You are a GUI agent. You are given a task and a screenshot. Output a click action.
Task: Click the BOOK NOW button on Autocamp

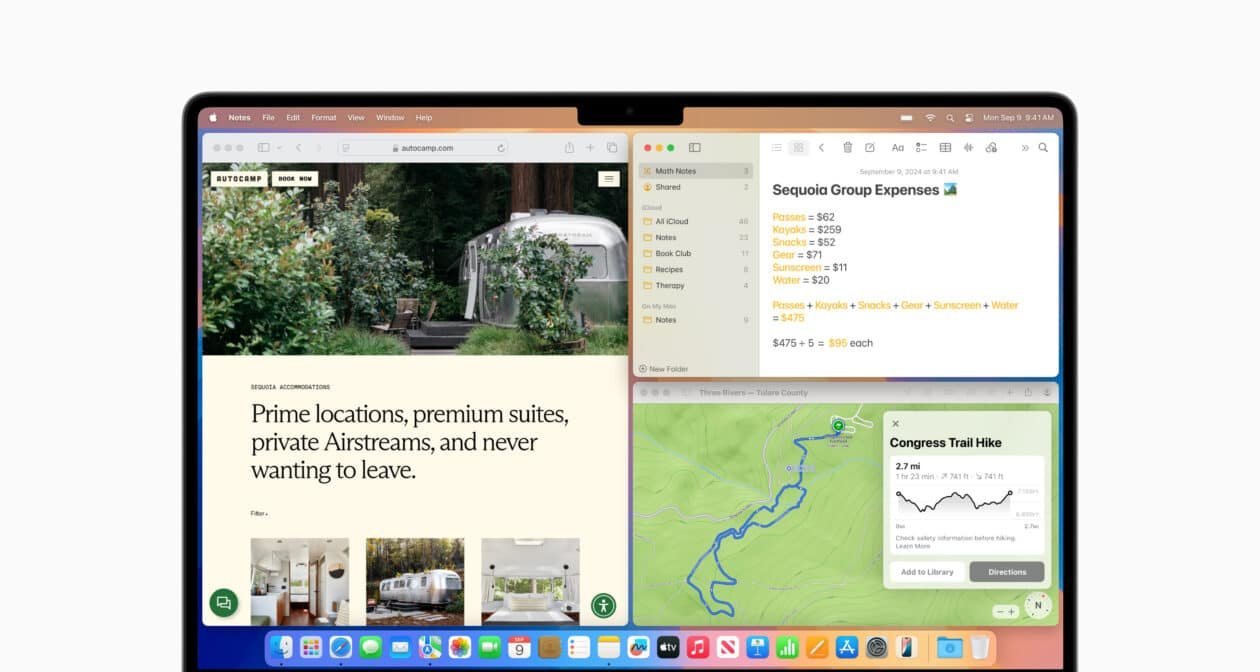coord(294,178)
